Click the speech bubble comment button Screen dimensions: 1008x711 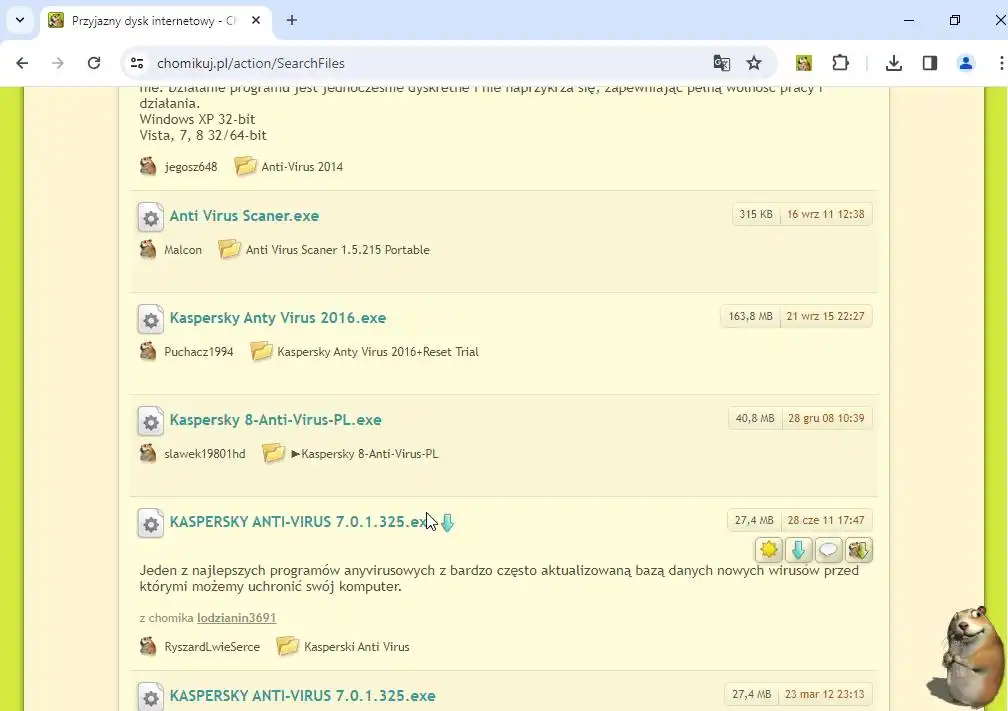(x=829, y=550)
